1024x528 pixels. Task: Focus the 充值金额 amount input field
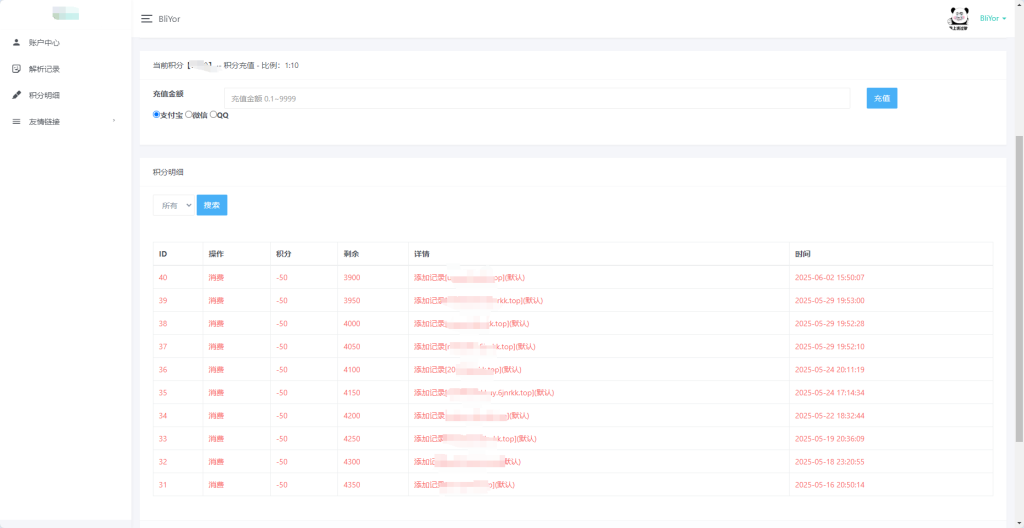pyautogui.click(x=537, y=98)
